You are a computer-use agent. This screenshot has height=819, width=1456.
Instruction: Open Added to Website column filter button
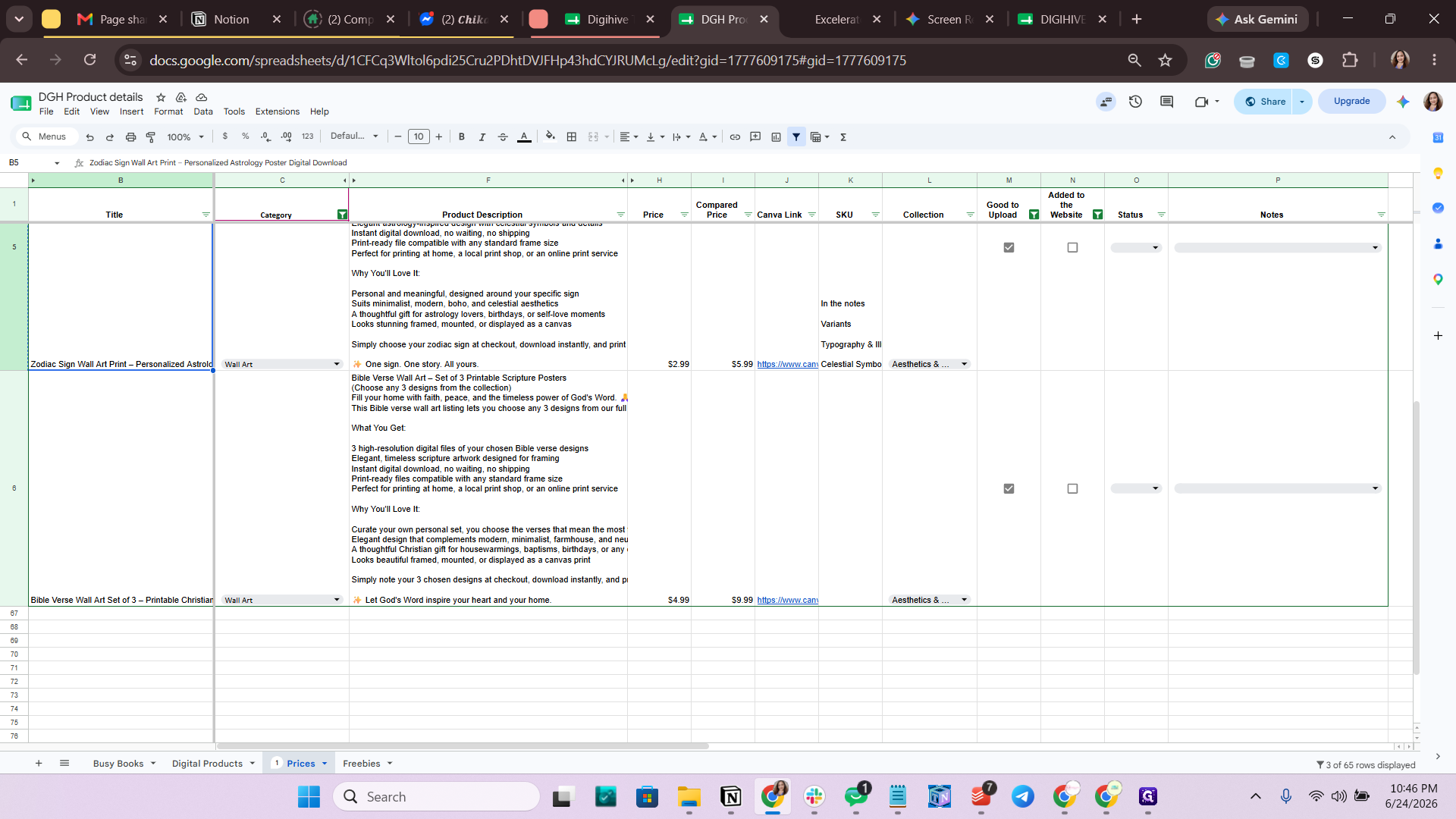click(1097, 215)
